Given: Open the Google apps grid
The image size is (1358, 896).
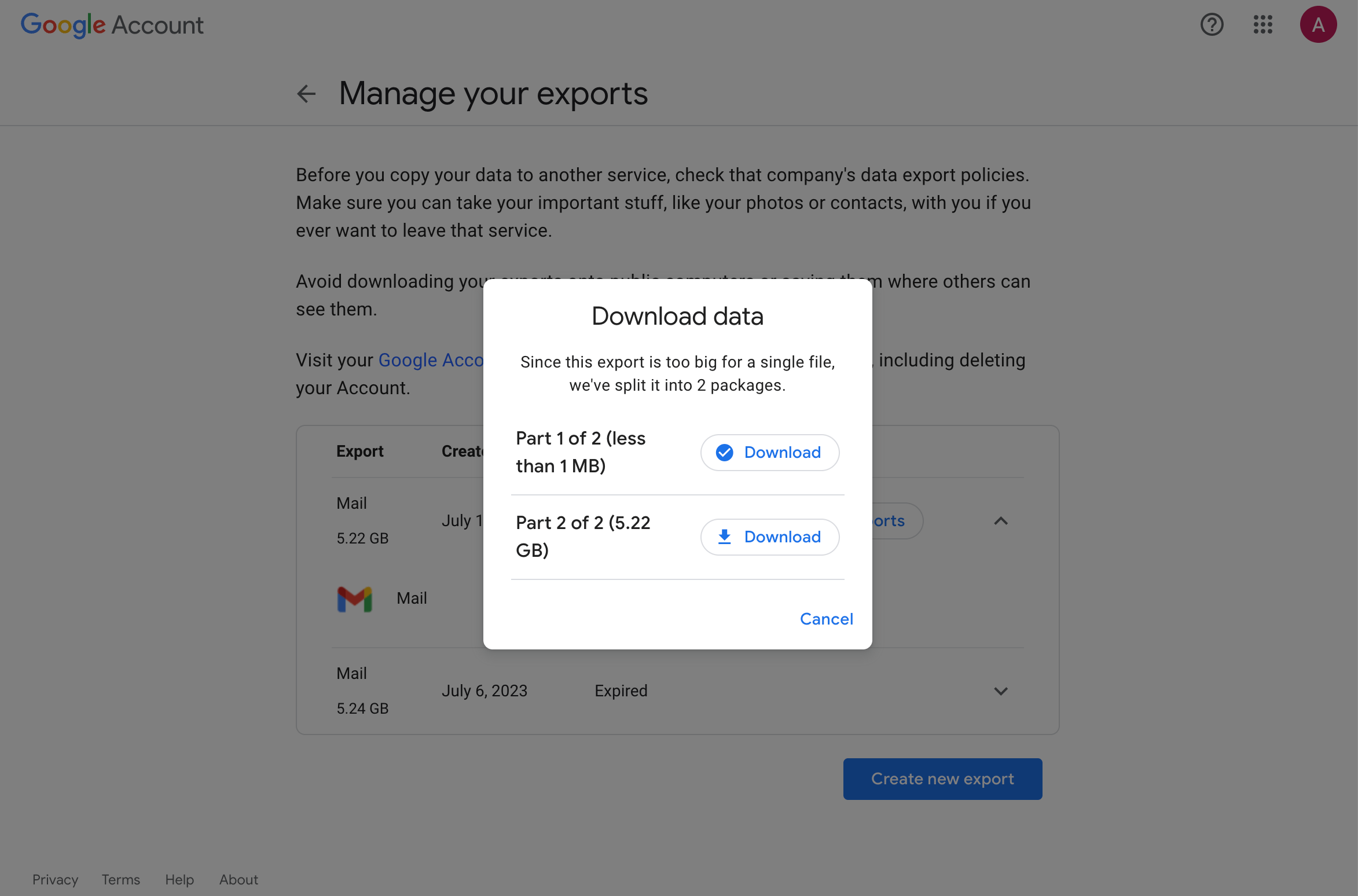Looking at the screenshot, I should pyautogui.click(x=1262, y=24).
